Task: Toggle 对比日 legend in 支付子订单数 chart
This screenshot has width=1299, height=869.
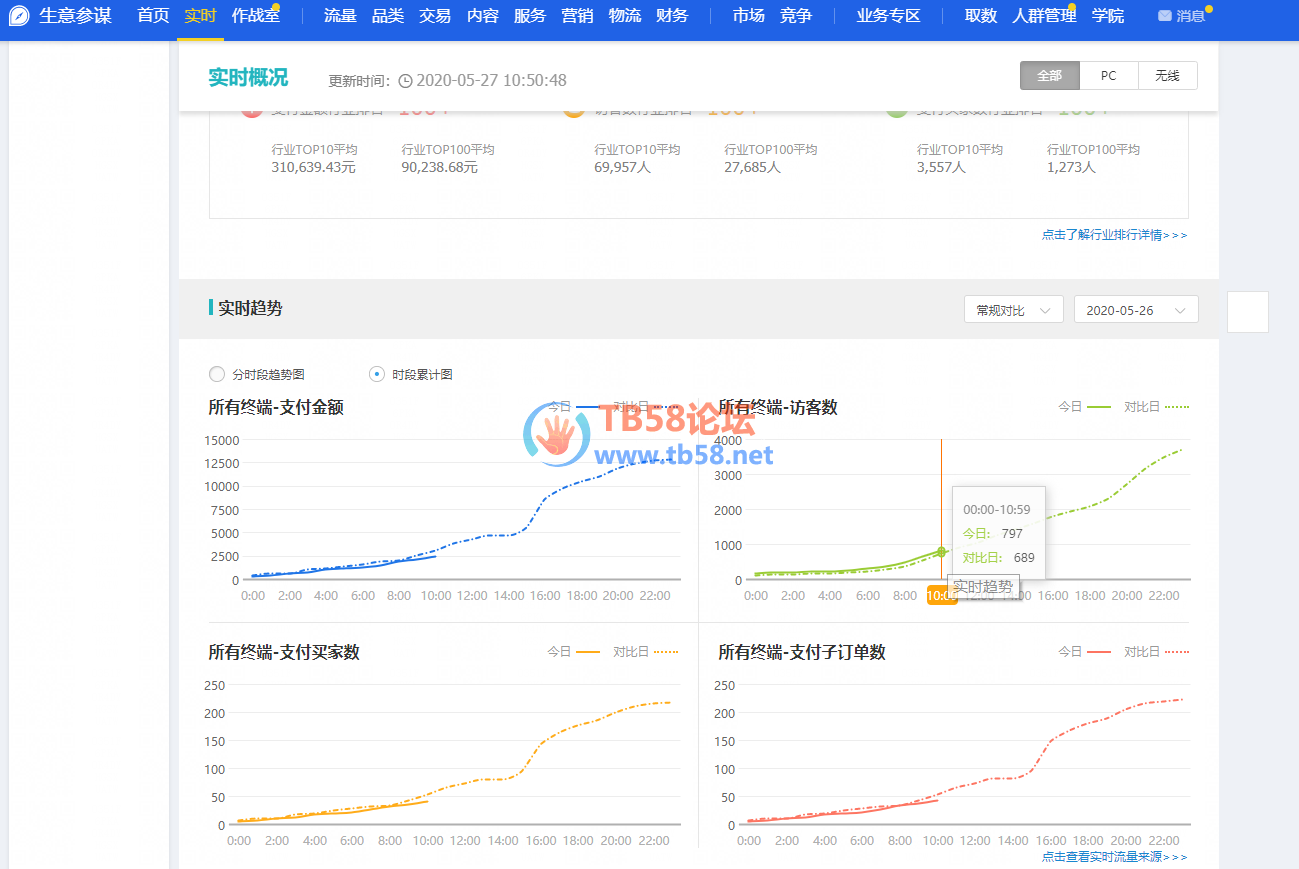Action: pos(1155,652)
